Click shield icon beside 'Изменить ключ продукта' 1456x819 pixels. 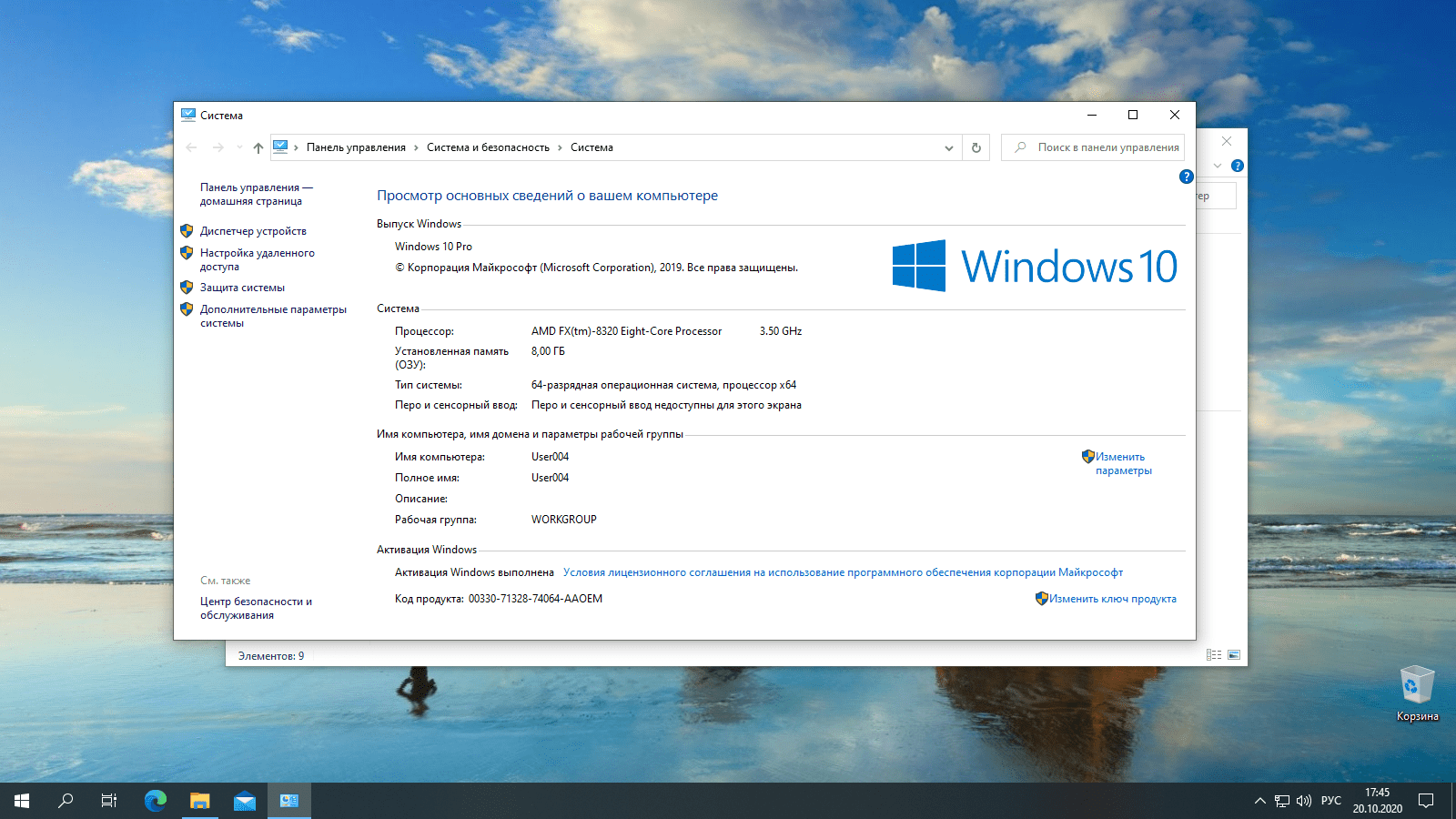(x=1042, y=599)
